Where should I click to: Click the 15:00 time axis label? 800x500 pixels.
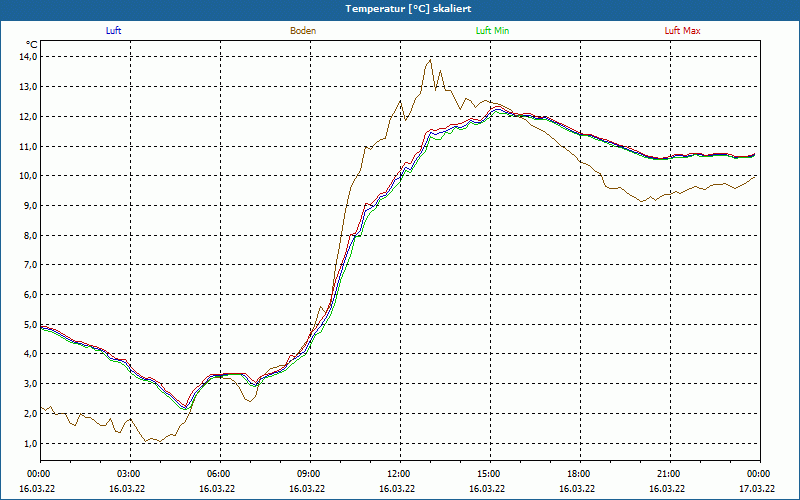click(x=490, y=474)
